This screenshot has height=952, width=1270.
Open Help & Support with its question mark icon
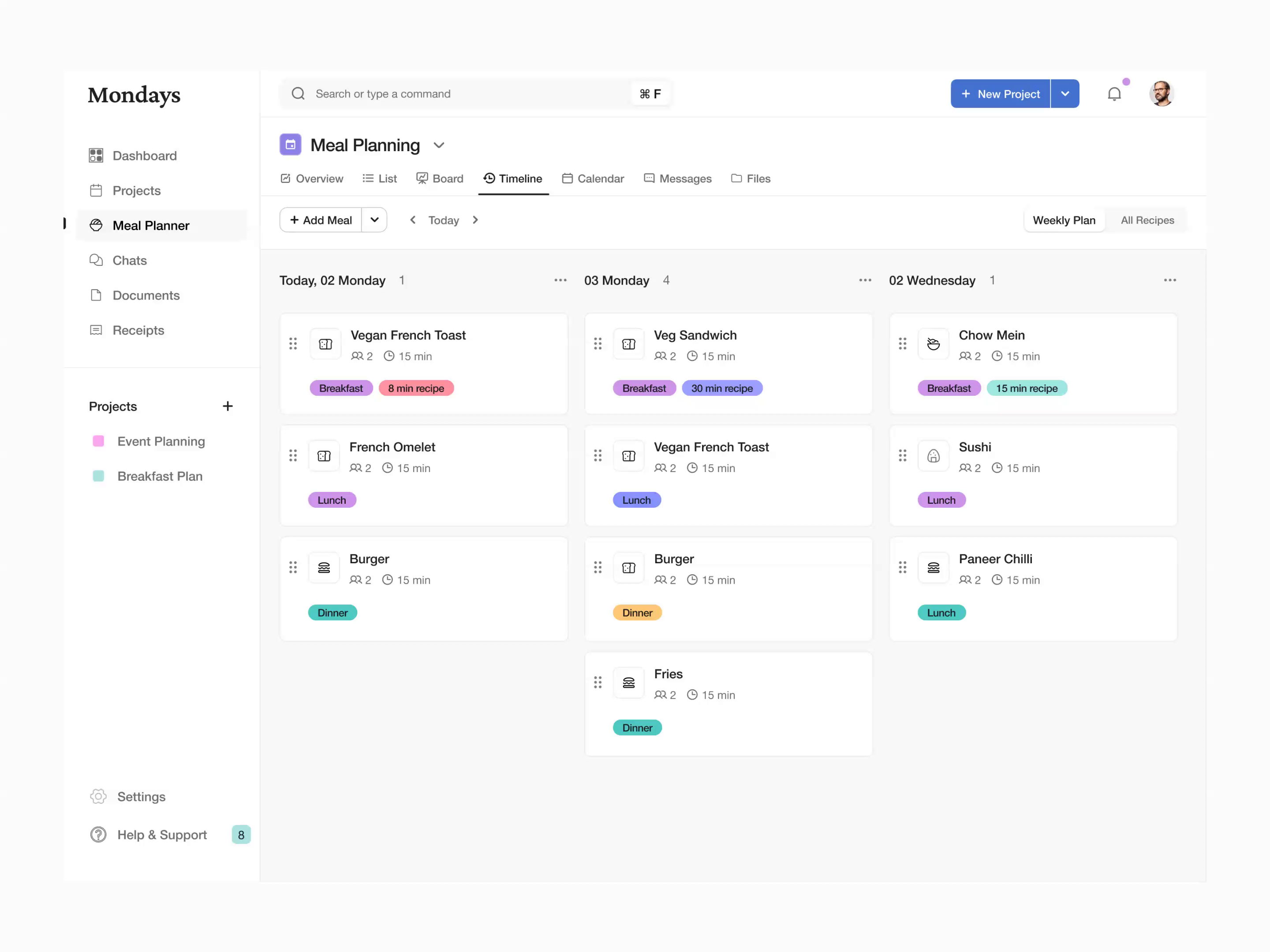pyautogui.click(x=97, y=835)
